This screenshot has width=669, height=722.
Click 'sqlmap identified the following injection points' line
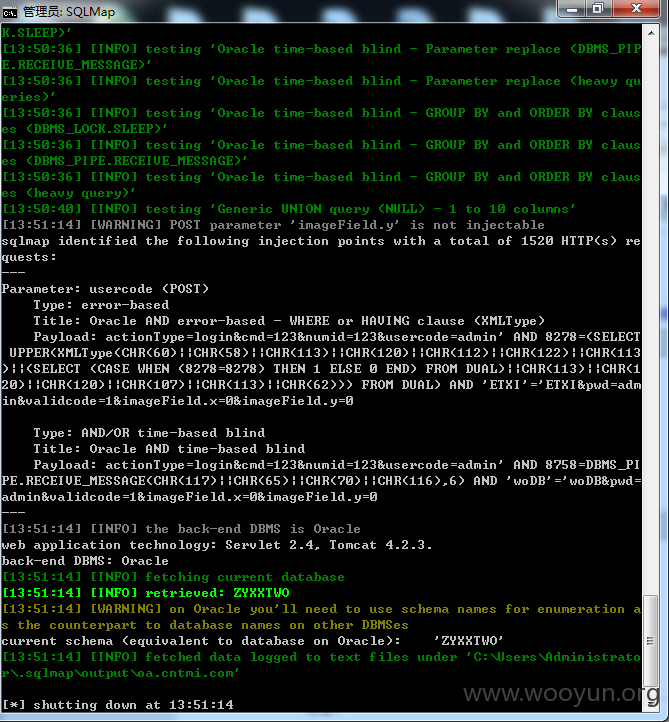click(x=321, y=249)
